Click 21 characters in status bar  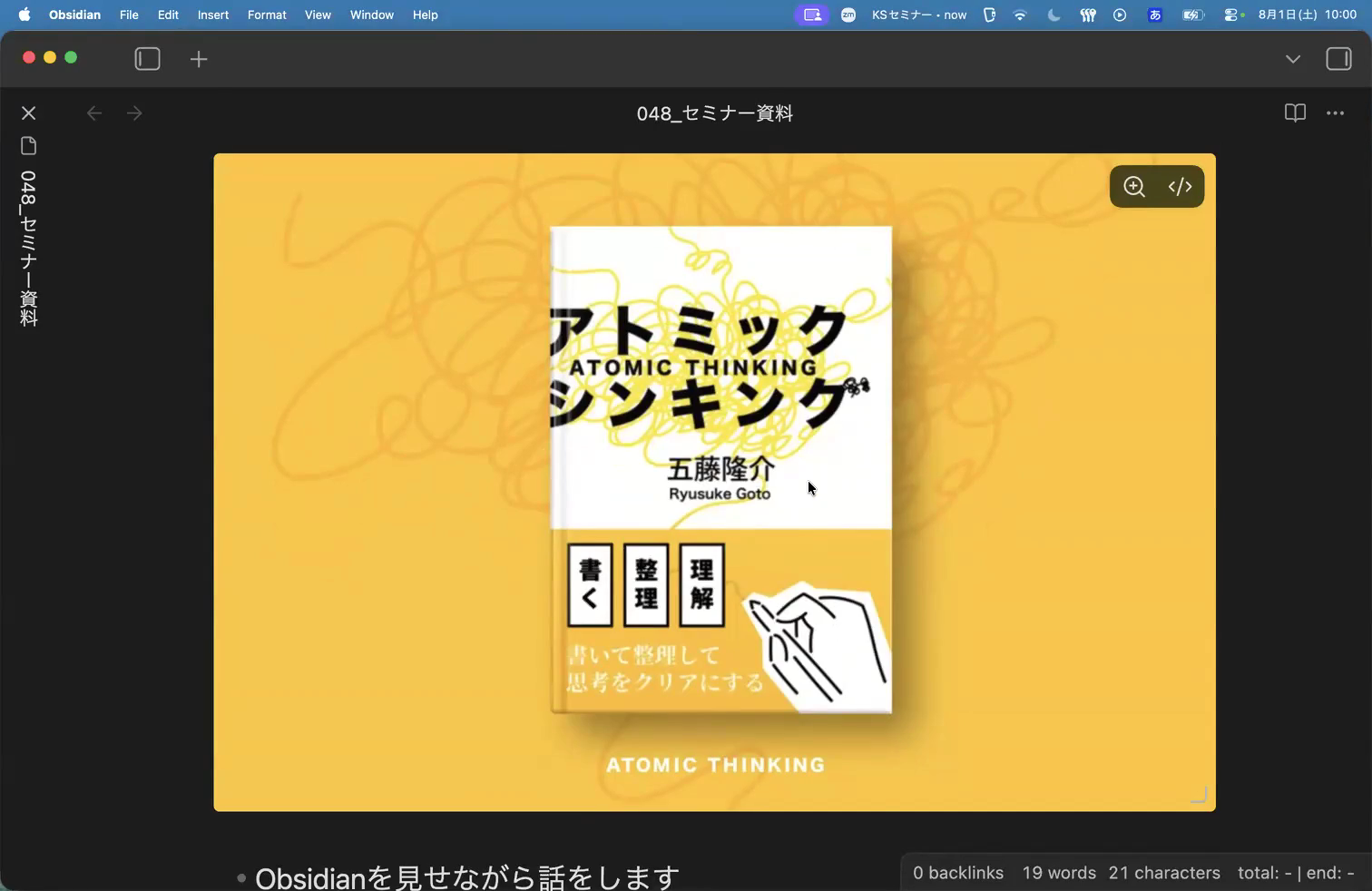1164,873
